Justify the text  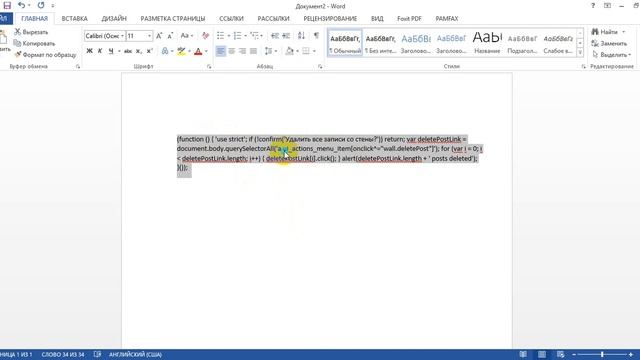(x=253, y=51)
